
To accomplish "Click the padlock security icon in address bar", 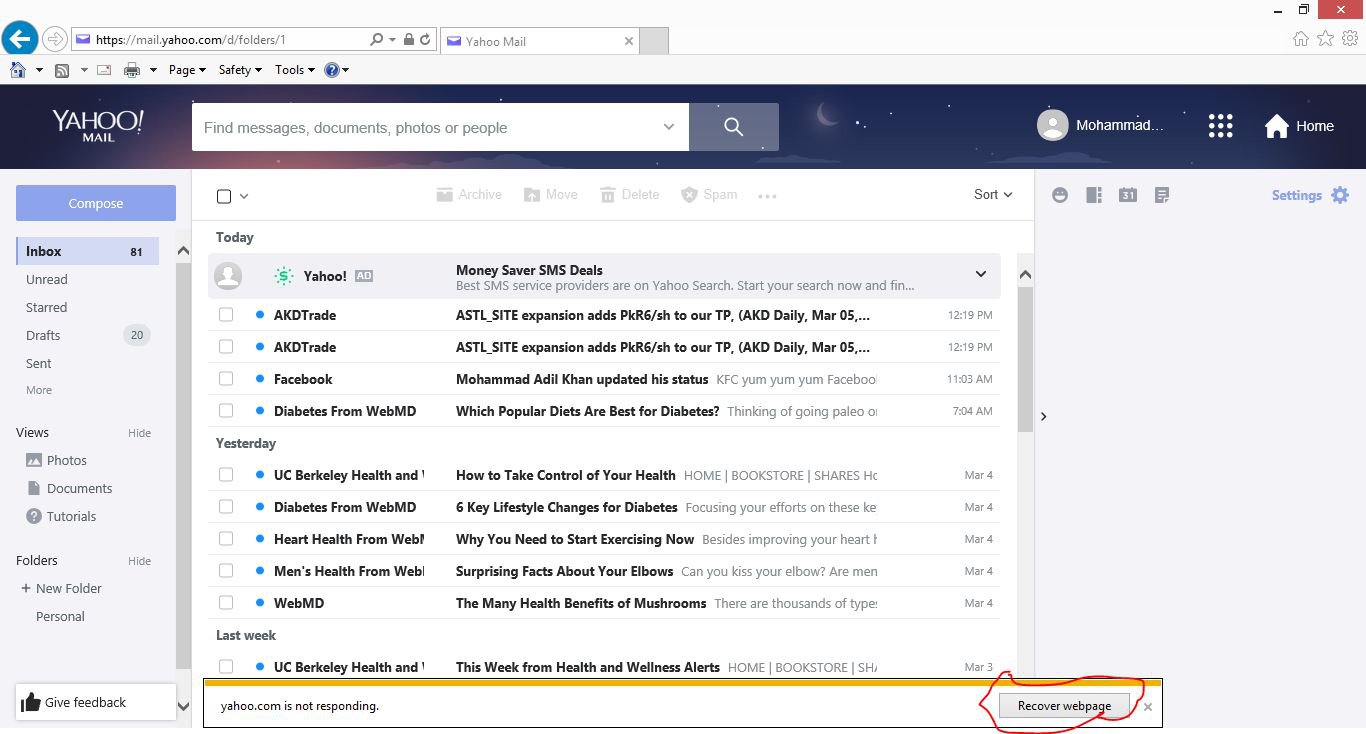I will click(409, 40).
